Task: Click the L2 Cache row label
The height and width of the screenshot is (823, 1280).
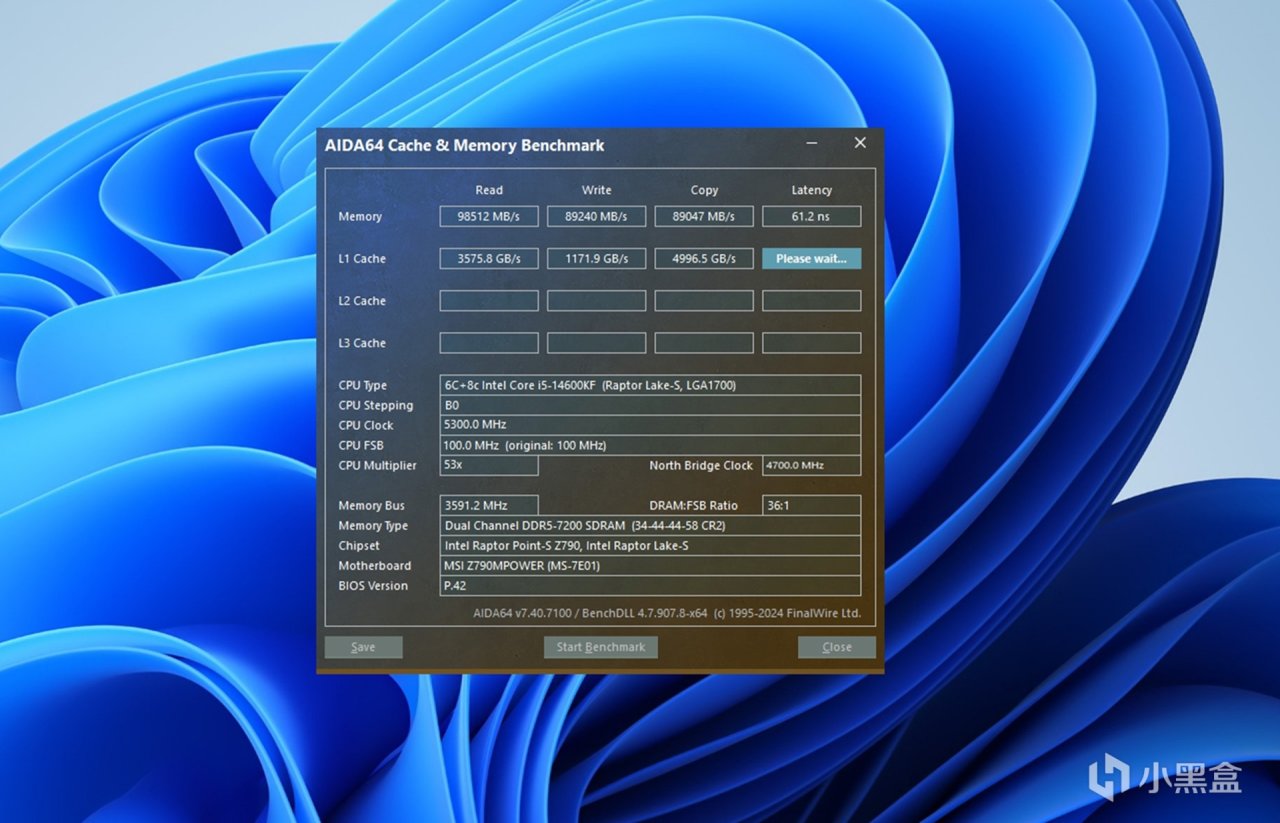Action: (x=362, y=301)
